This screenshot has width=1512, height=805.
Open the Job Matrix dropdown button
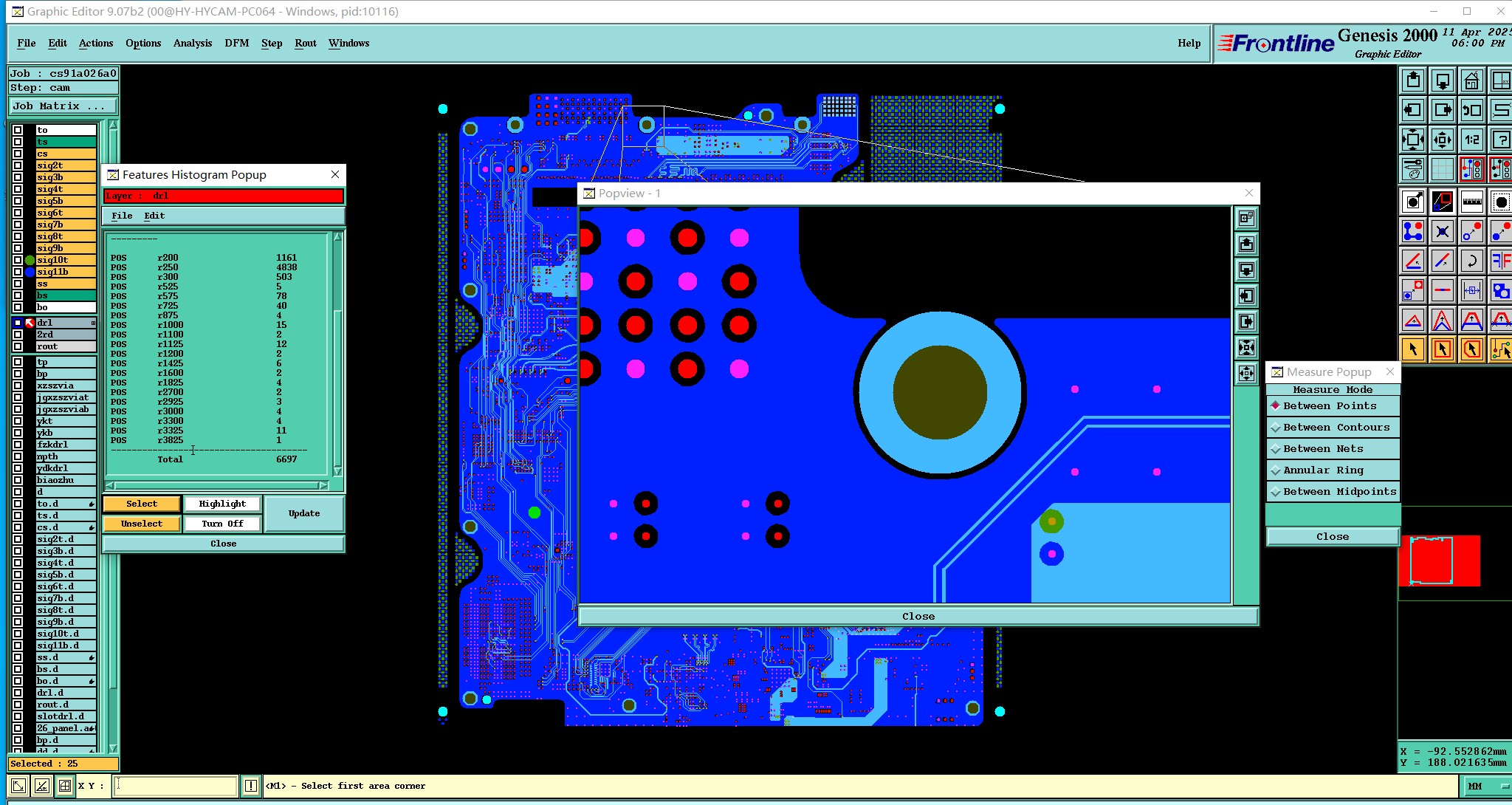tap(63, 106)
